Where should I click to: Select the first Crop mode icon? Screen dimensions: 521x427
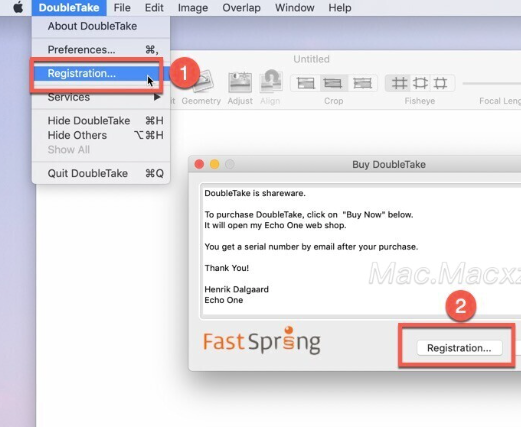[x=306, y=83]
